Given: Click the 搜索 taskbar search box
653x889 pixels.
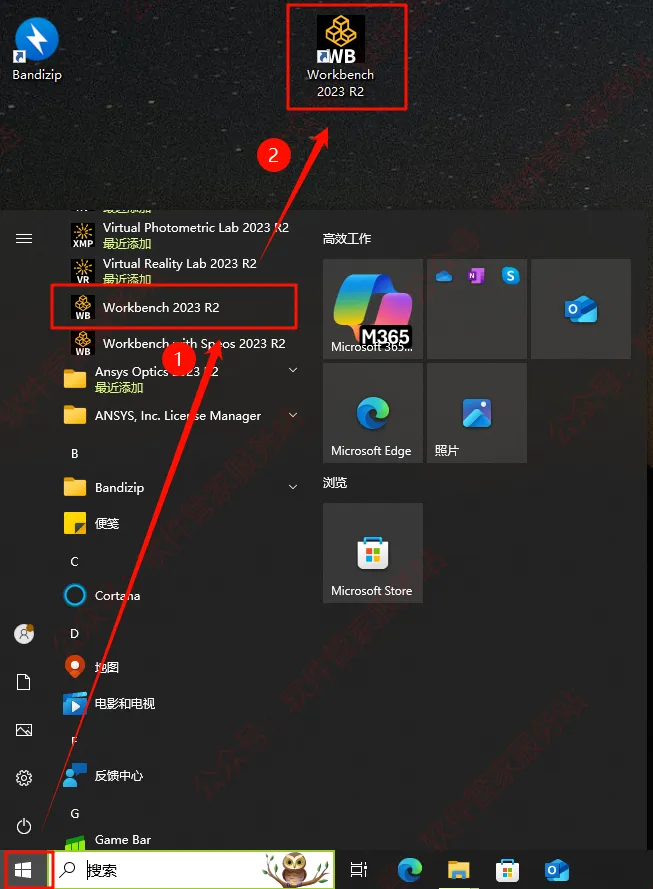Looking at the screenshot, I should tap(194, 869).
